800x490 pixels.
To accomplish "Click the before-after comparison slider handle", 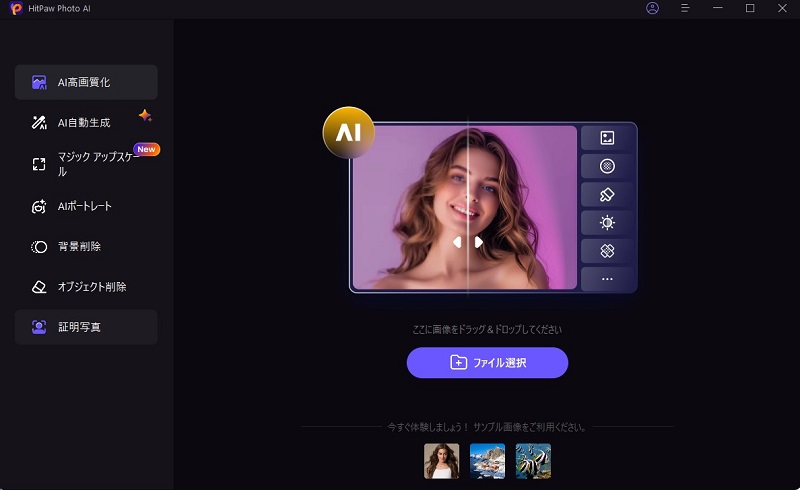I will [x=467, y=242].
